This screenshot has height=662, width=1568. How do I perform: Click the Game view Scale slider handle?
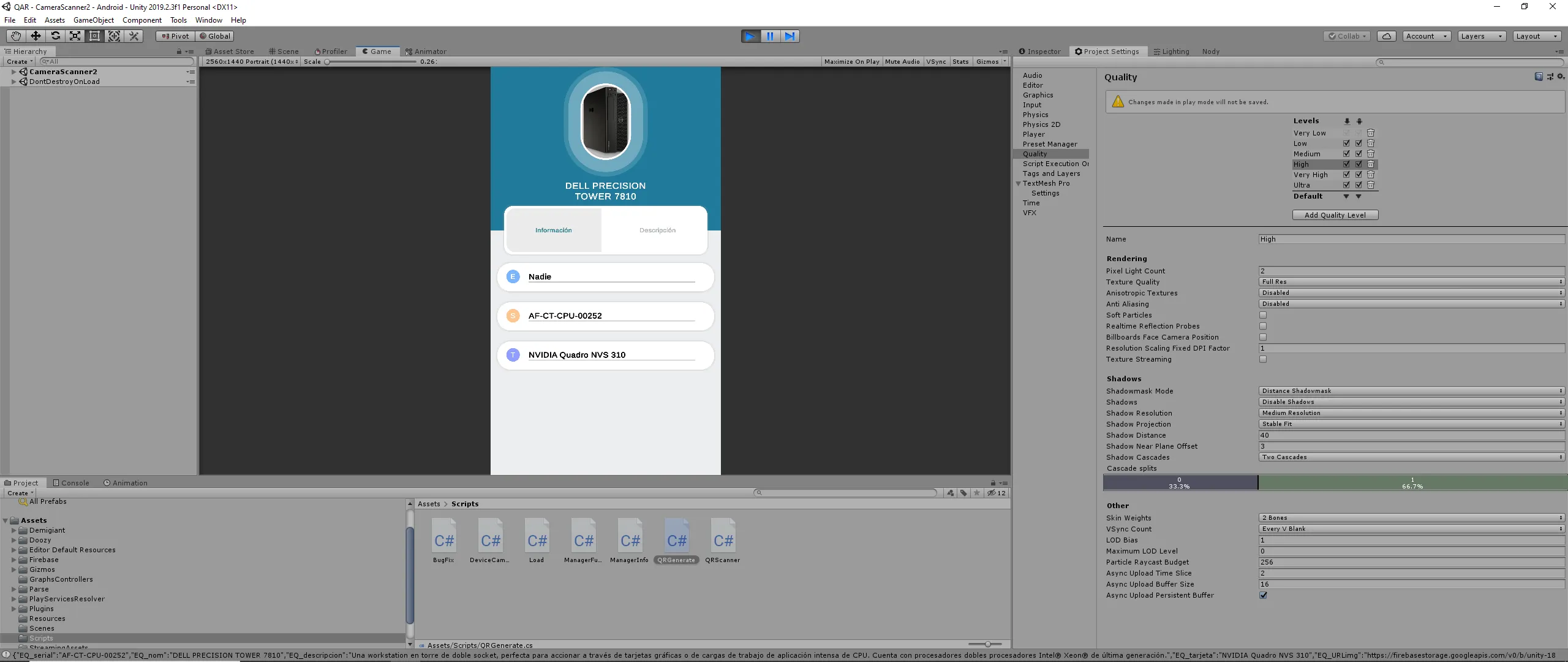point(327,61)
